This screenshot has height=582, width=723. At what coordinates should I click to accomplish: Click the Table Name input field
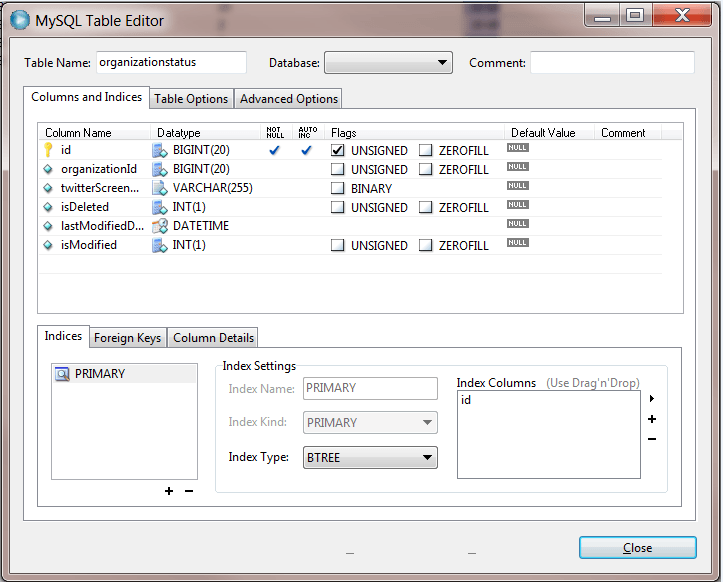coord(172,62)
